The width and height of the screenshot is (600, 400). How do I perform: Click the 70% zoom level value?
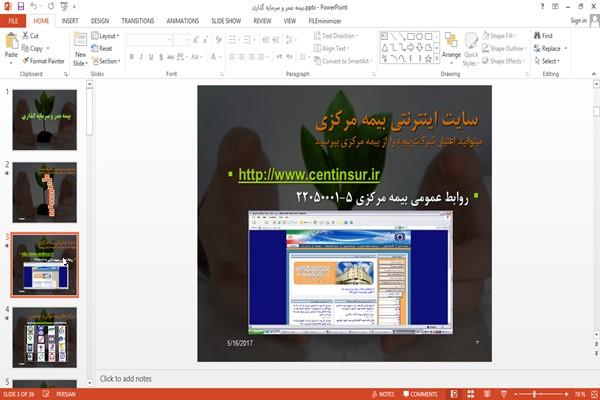tap(579, 394)
